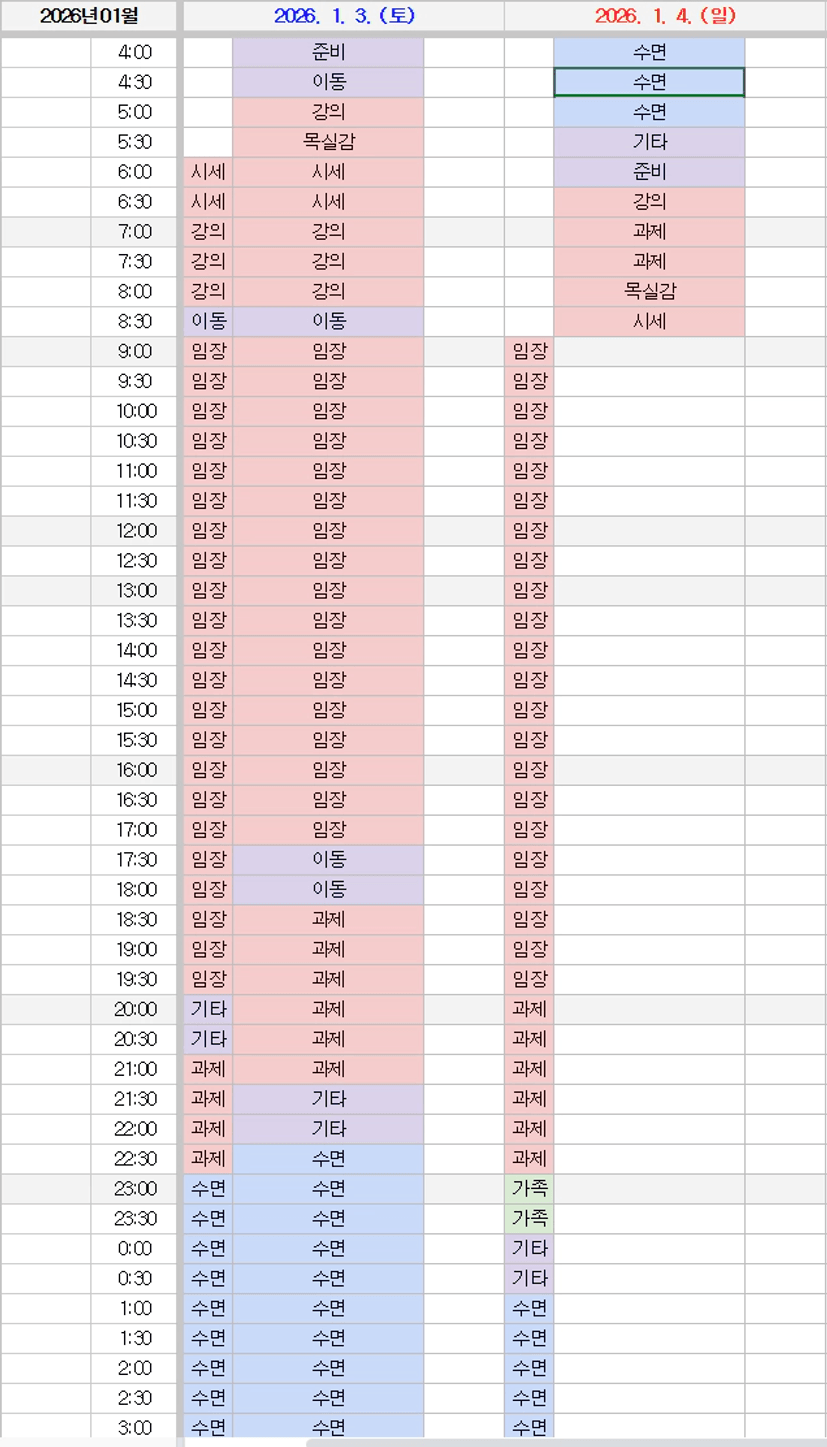Viewport: 827px width, 1447px height.
Task: Click Sunday's 시세 cell at 8:30
Action: tap(649, 322)
